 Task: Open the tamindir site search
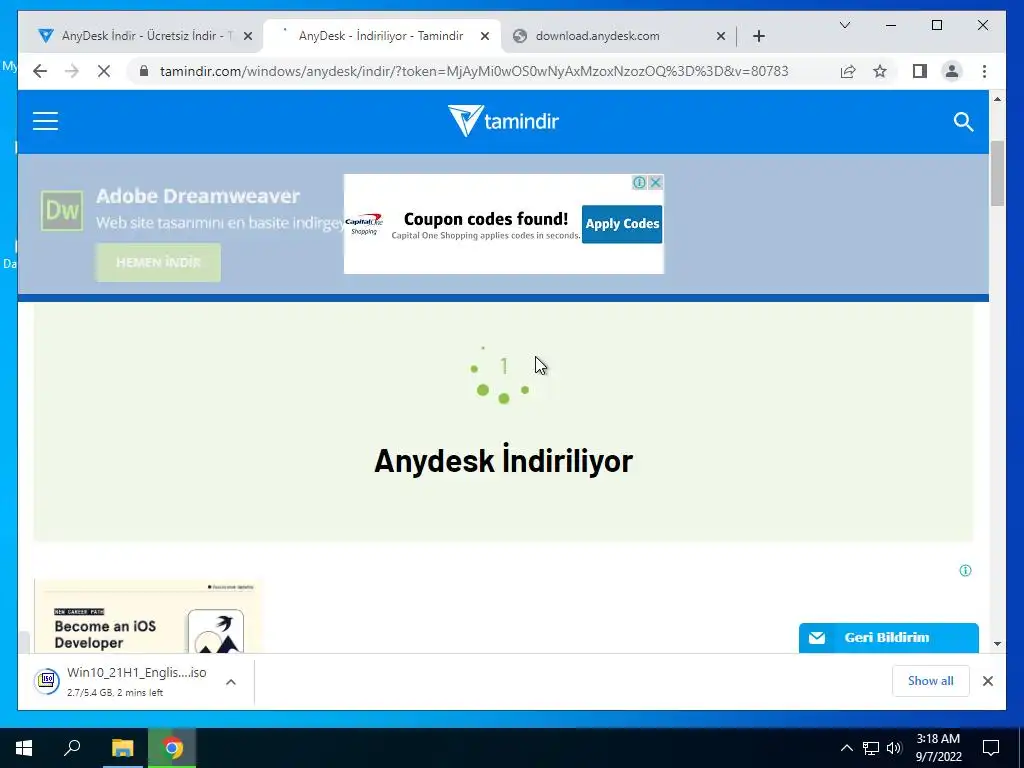tap(963, 121)
